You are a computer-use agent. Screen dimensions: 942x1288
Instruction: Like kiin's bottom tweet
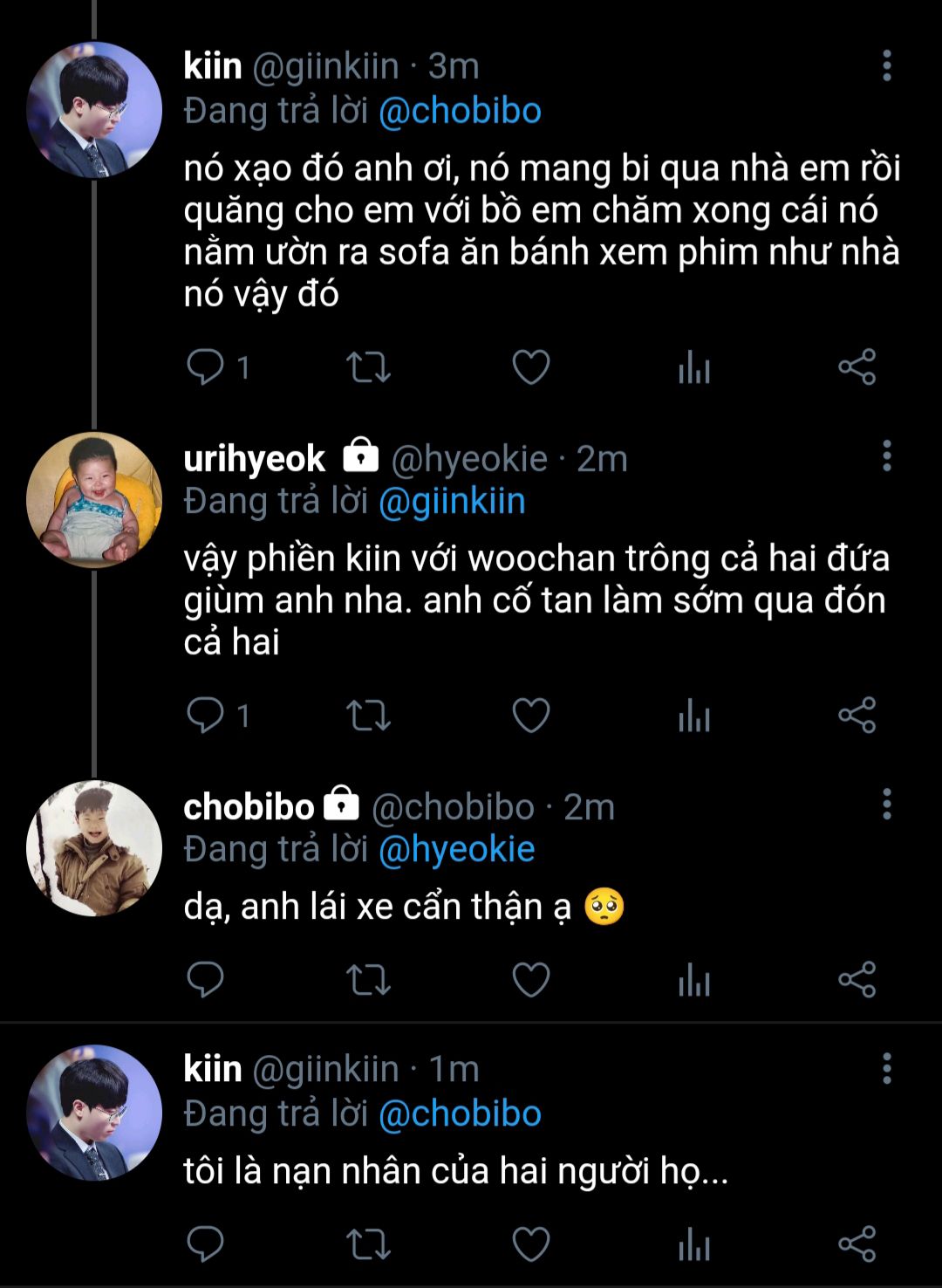[x=530, y=1243]
